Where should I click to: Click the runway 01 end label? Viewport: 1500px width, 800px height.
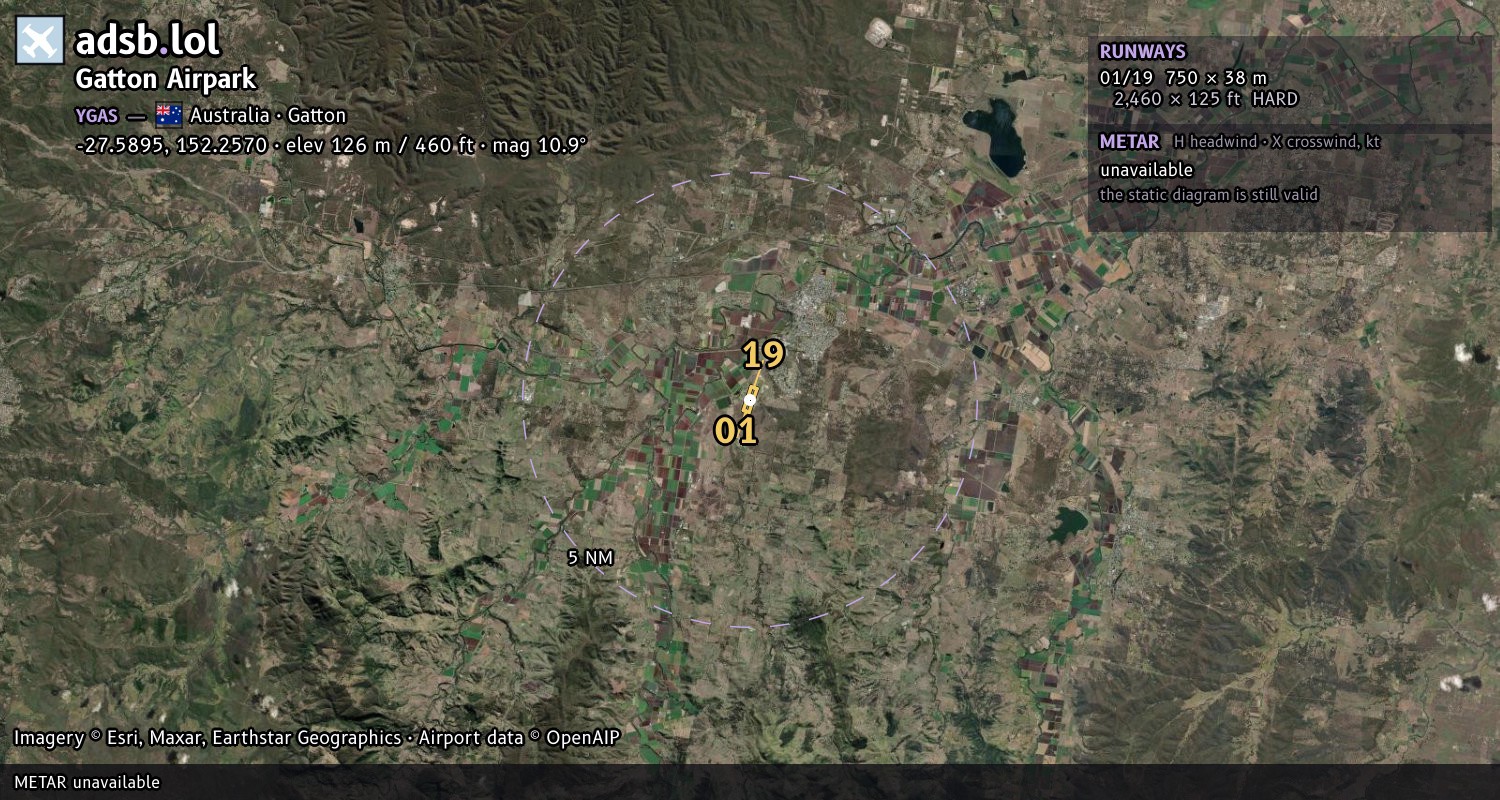[735, 431]
